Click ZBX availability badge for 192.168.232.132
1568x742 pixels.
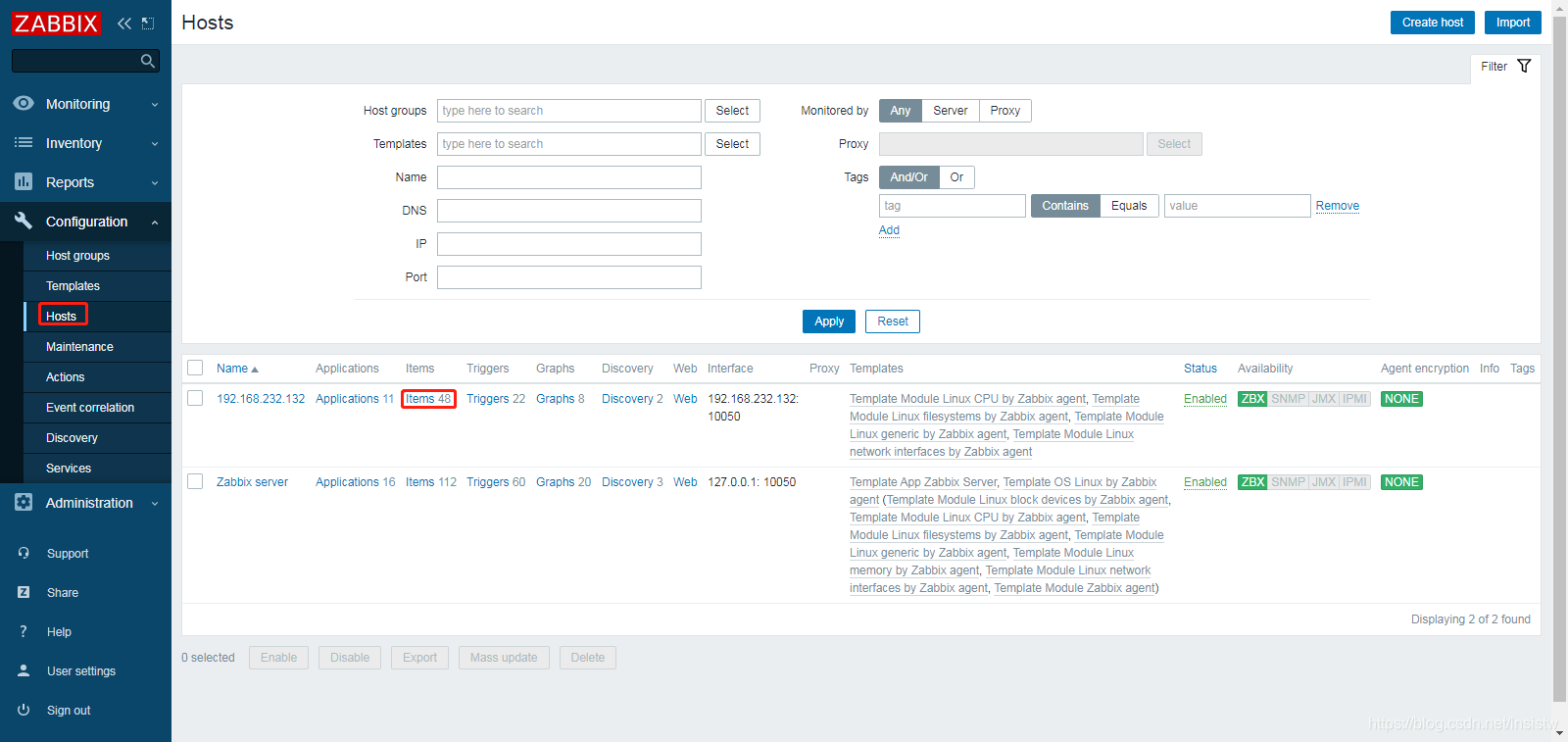click(x=1252, y=399)
